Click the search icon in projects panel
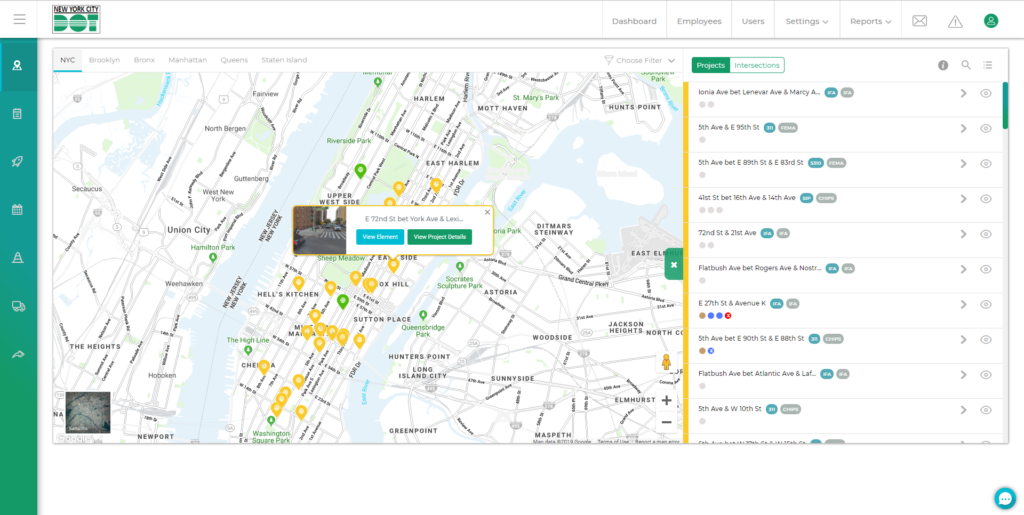 966,65
